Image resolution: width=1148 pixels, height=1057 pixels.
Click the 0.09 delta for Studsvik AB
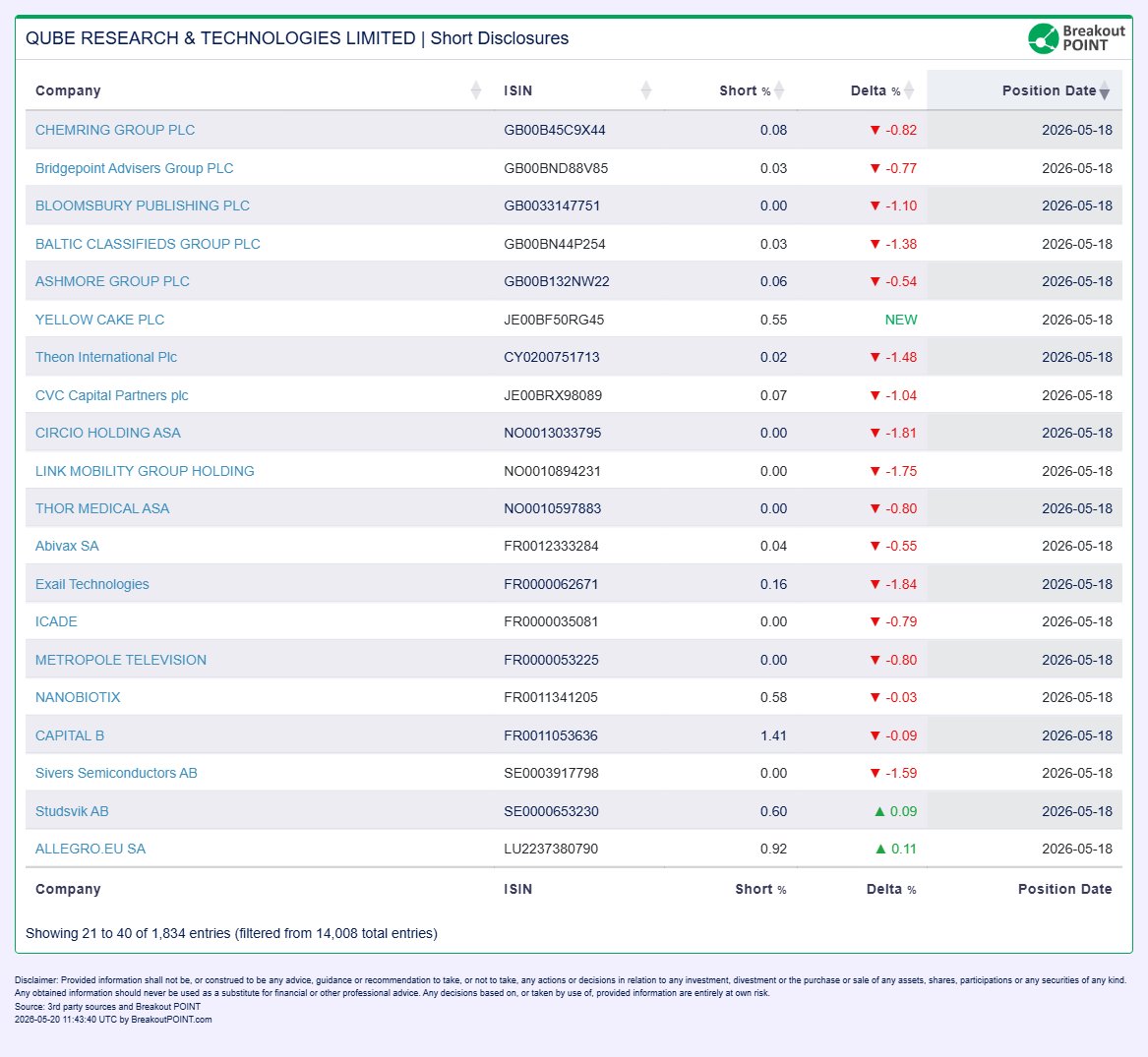[x=895, y=811]
